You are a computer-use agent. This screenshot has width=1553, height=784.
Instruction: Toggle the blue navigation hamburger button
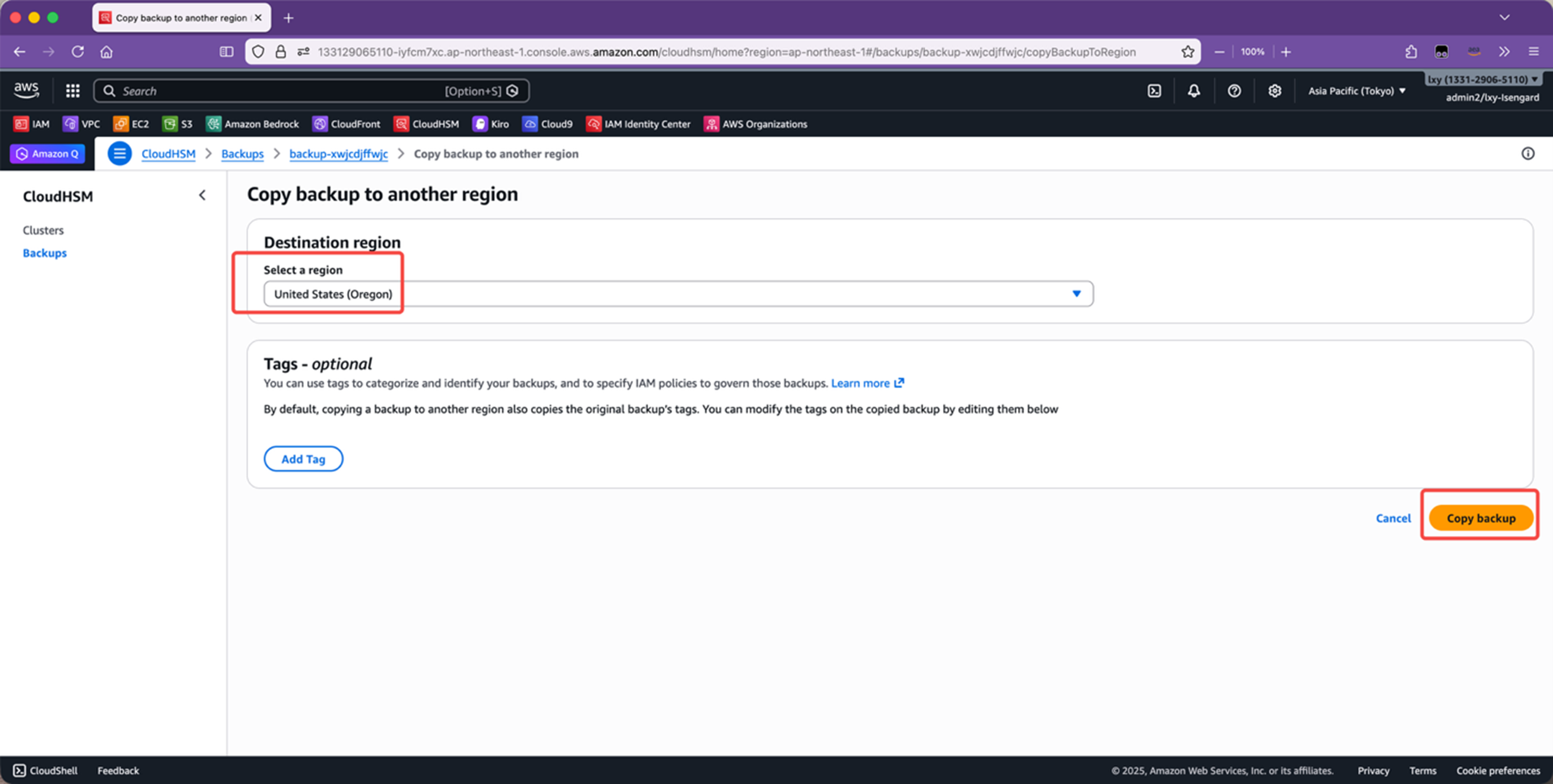[120, 154]
